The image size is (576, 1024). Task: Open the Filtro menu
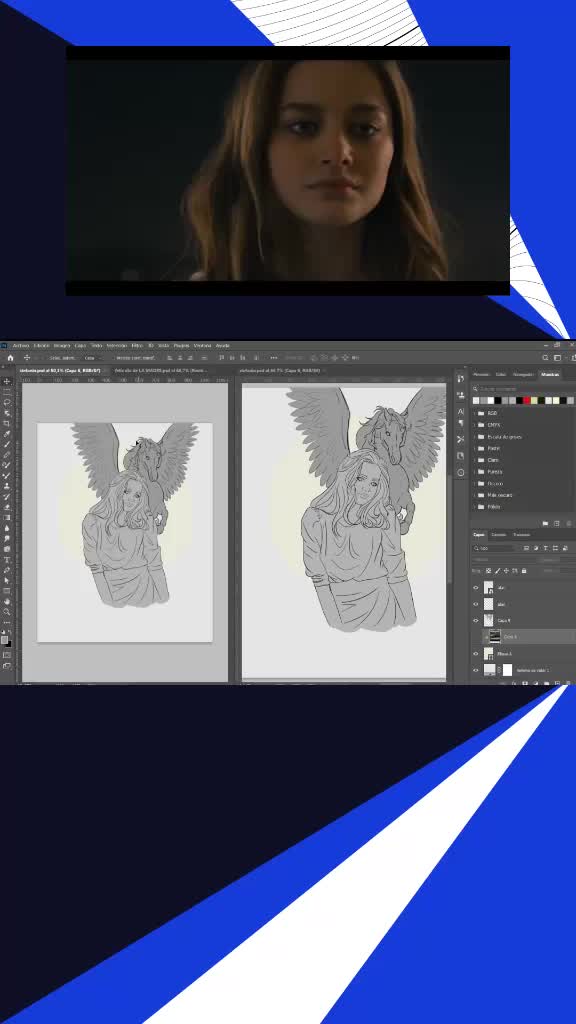click(x=136, y=345)
